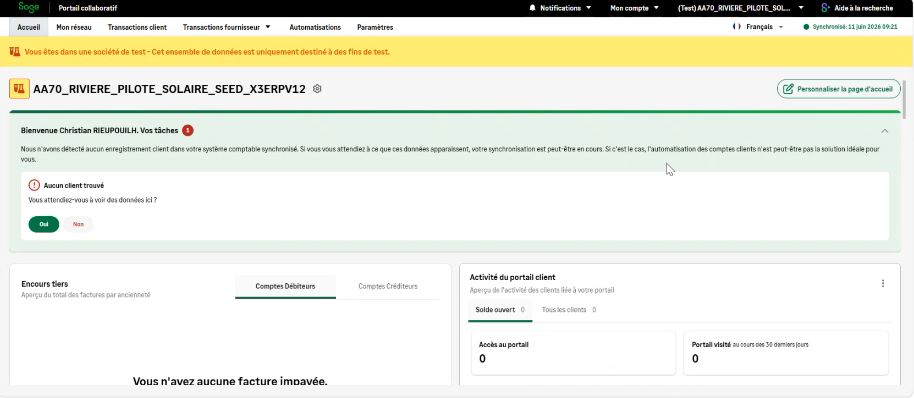Click Vous attendiez-vous à voir des données ici text
This screenshot has width=914, height=398.
93,200
